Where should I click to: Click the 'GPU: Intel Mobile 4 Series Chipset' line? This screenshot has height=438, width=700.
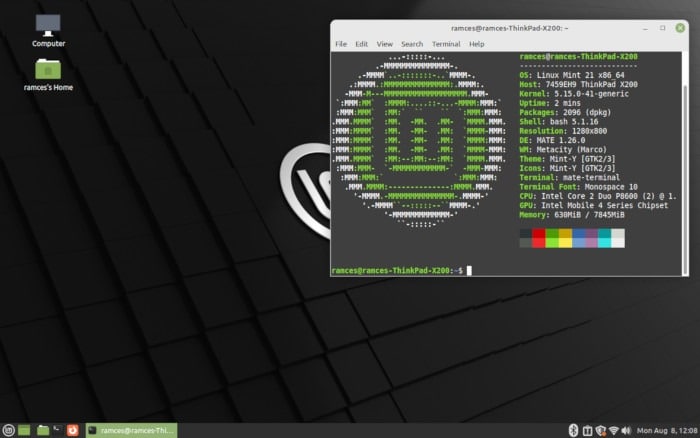point(594,205)
